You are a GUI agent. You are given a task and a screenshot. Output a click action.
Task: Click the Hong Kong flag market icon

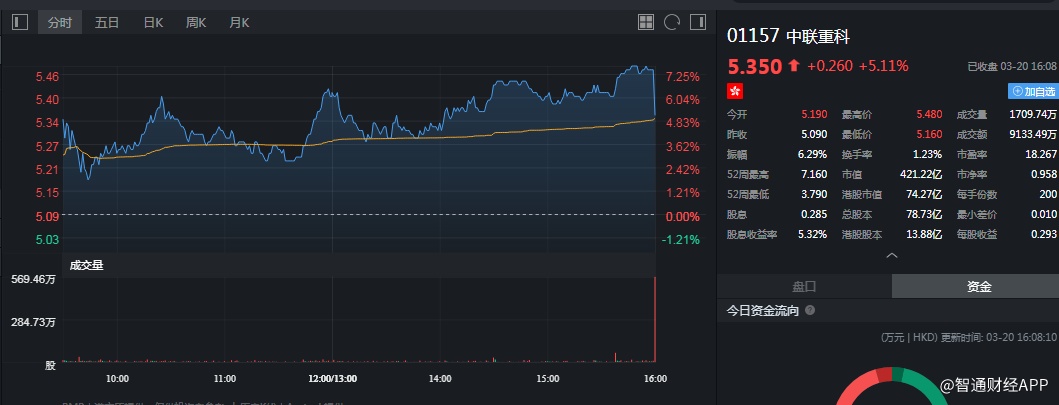[x=735, y=91]
